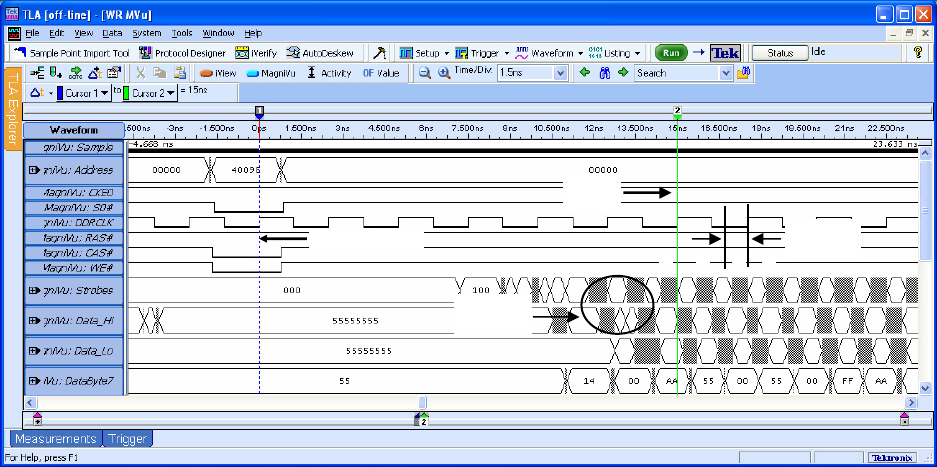
Task: Click the horizontal scrollbar thumb
Action: 422,402
